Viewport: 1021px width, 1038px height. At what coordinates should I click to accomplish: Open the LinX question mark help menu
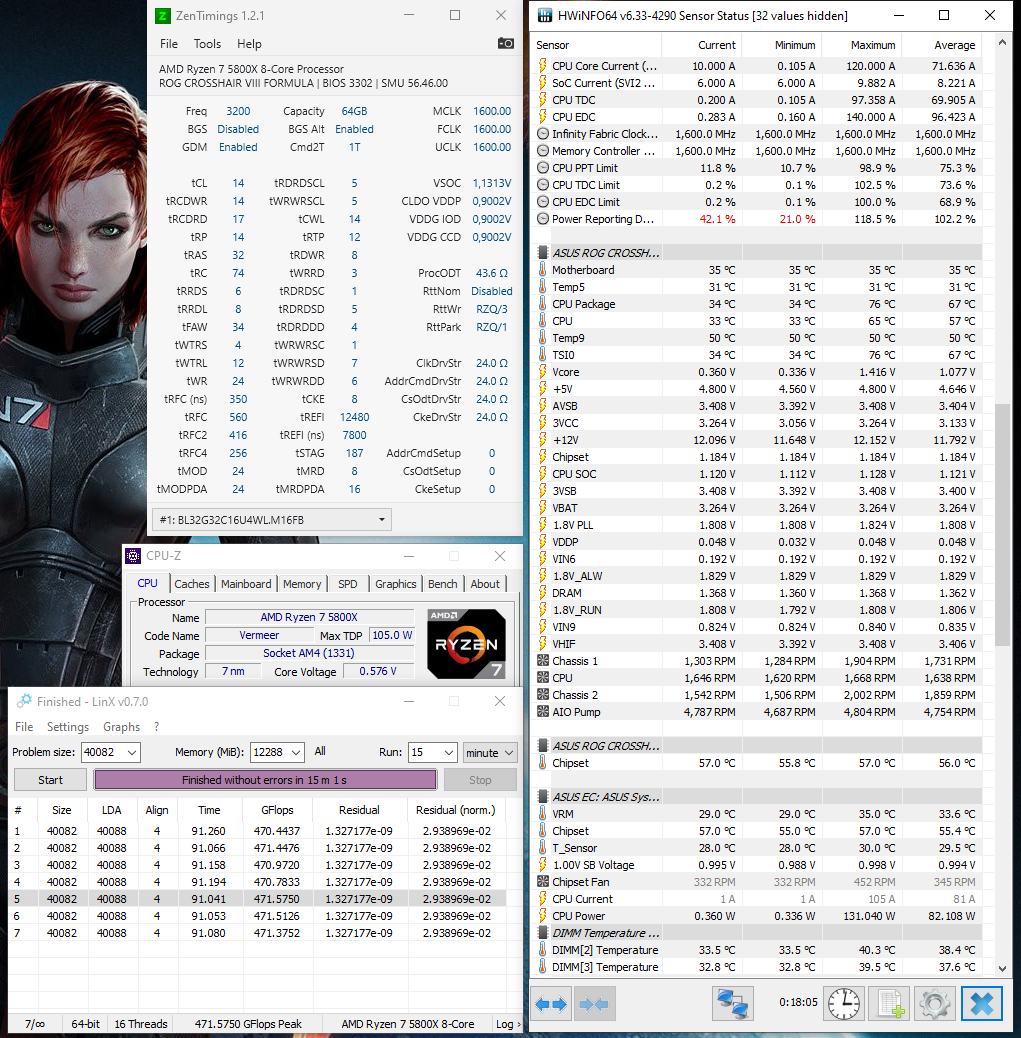[156, 727]
